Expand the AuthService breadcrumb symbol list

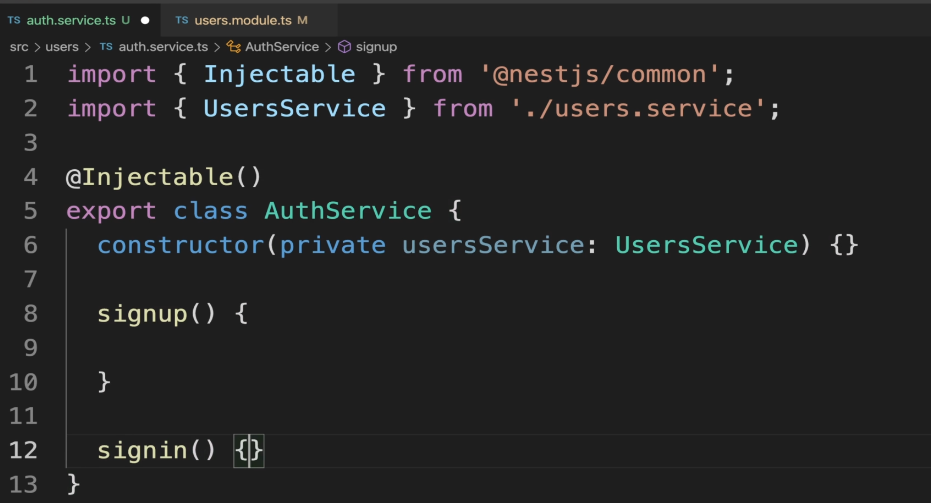click(x=282, y=47)
